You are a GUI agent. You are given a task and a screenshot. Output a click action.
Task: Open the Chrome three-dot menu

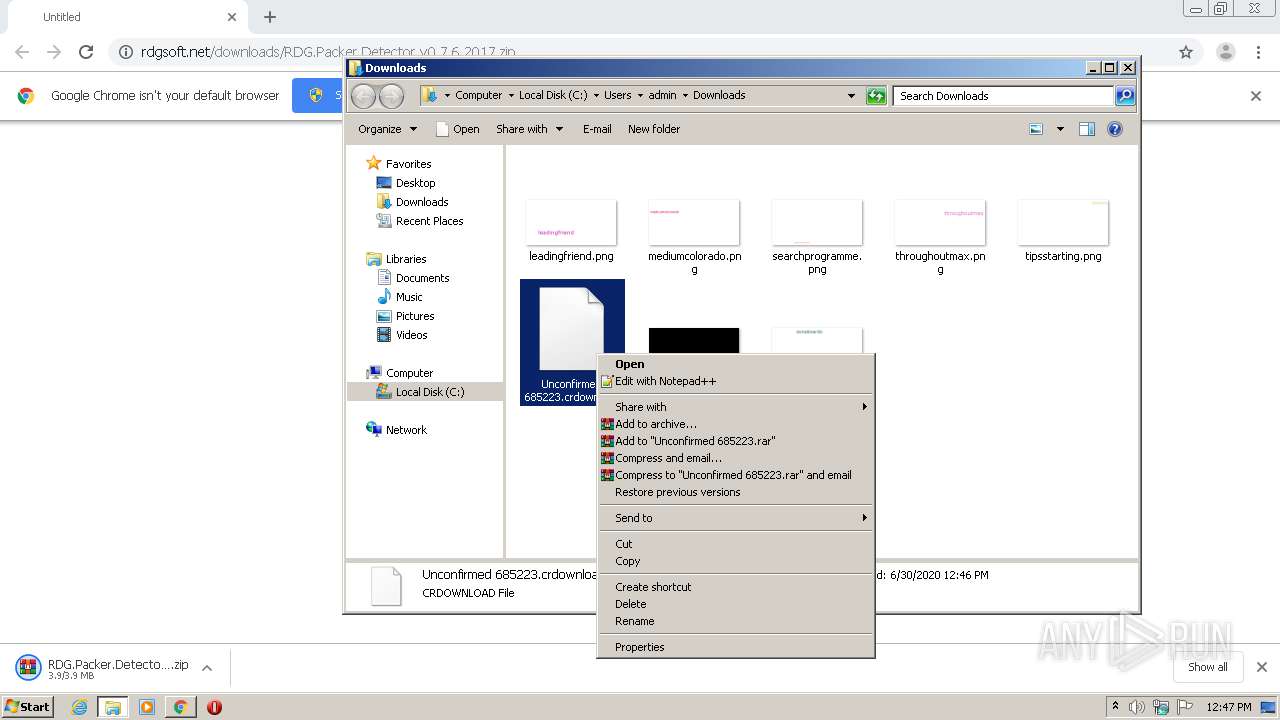[x=1259, y=52]
